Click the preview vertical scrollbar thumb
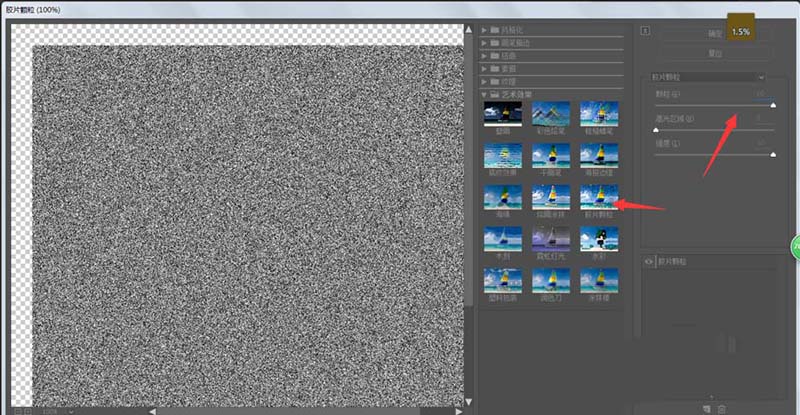The height and width of the screenshot is (415, 800). (x=468, y=171)
